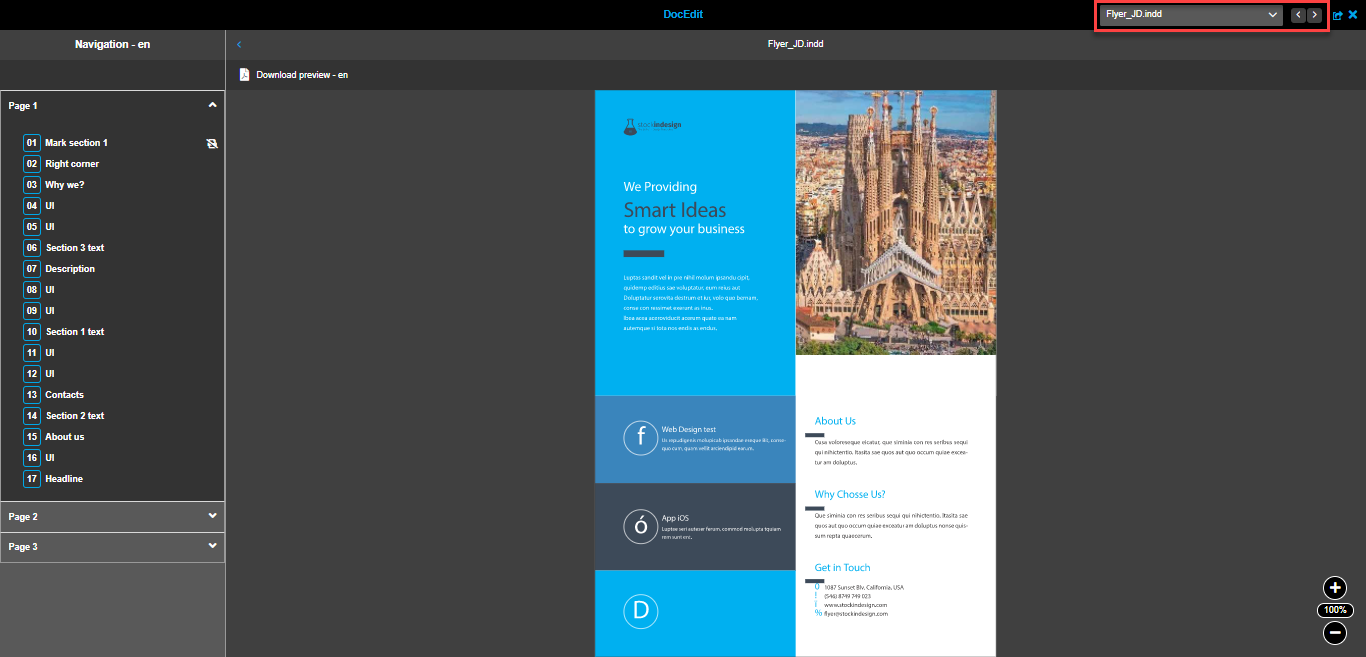Expand the Page 2 section
This screenshot has width=1366, height=657.
pos(112,516)
